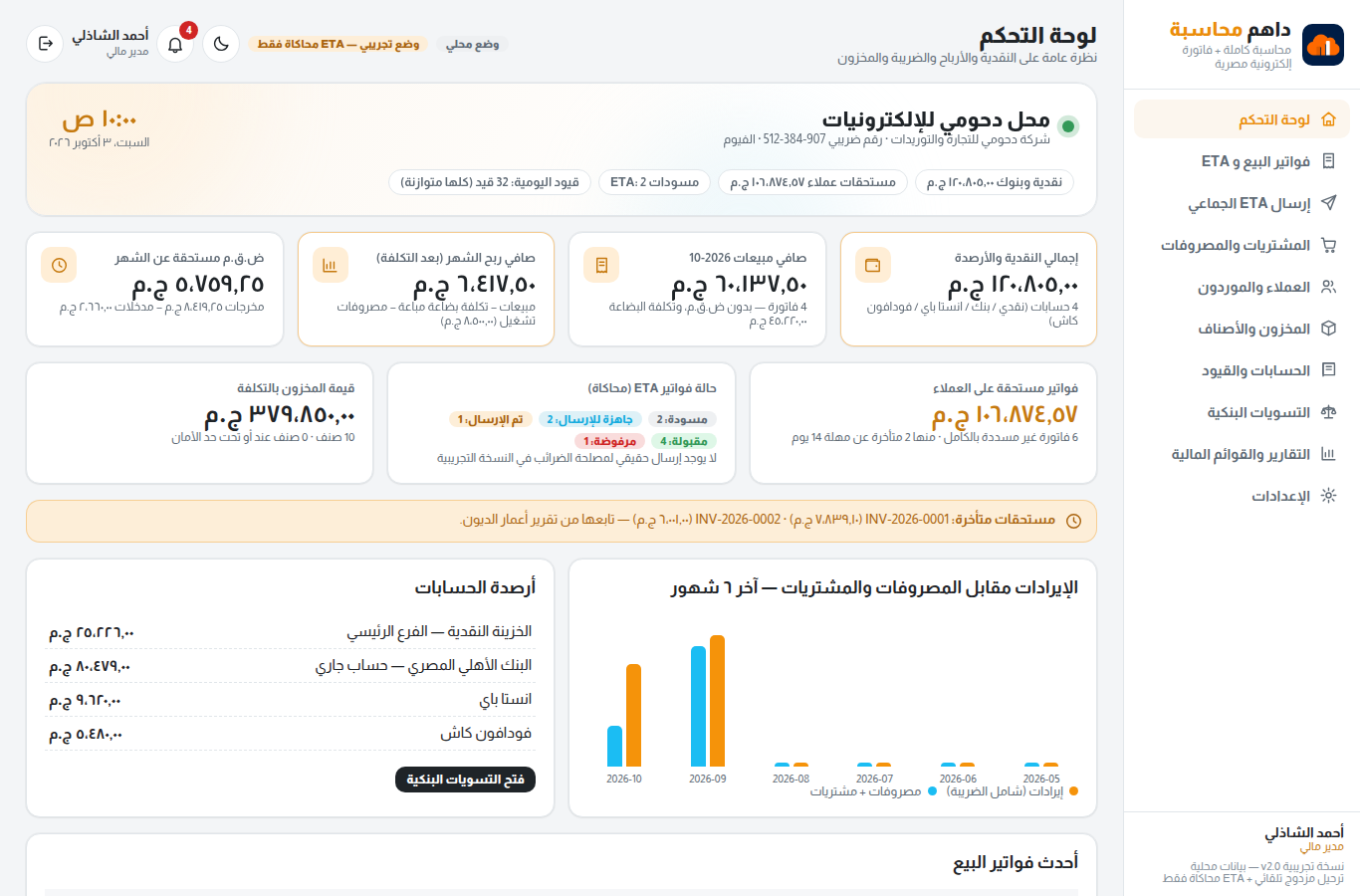Click the نقدية وبنوك chip
Viewport: 1360px width, 896px height.
(x=995, y=182)
